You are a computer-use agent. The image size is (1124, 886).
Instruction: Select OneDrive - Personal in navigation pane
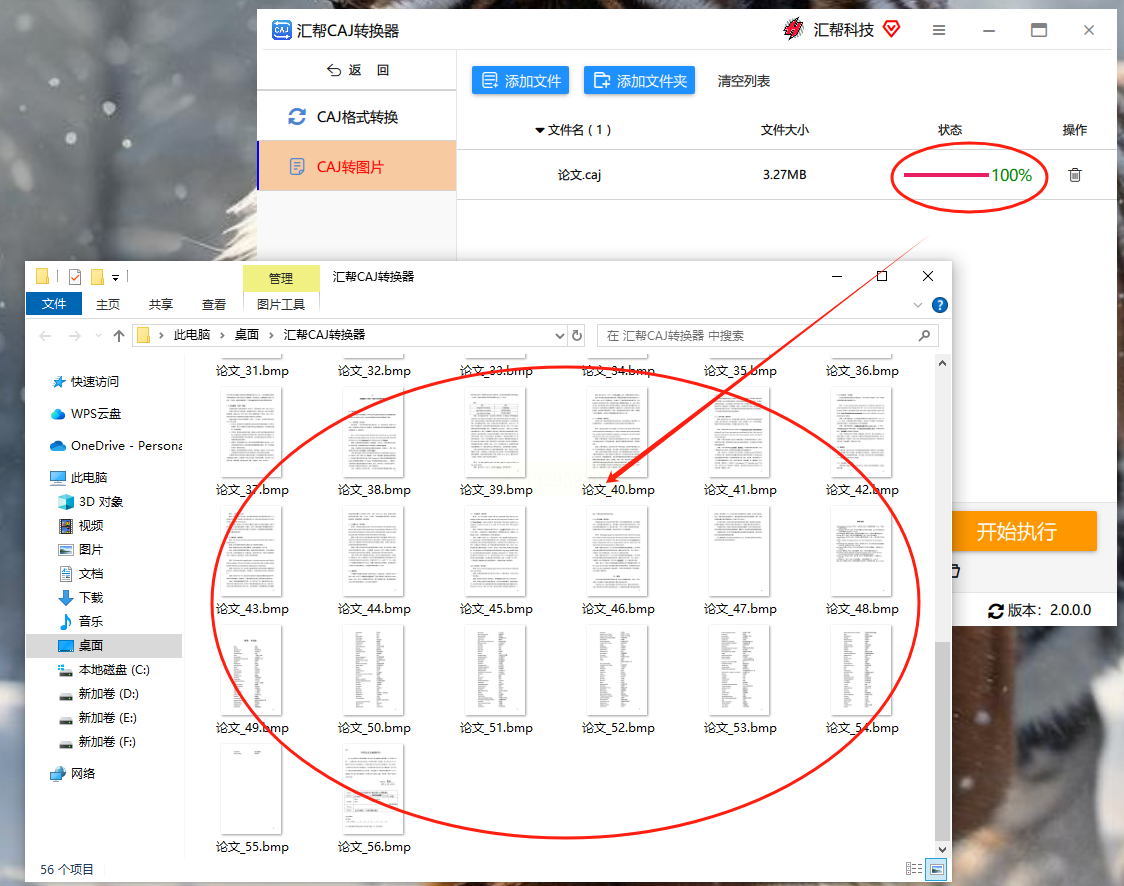click(x=116, y=446)
